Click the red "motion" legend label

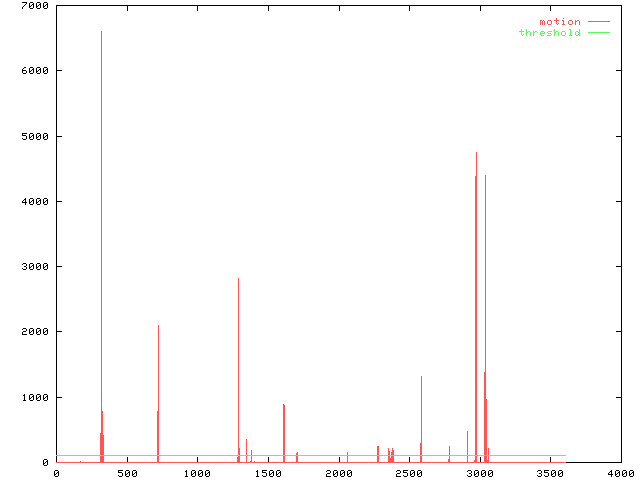[x=559, y=21]
